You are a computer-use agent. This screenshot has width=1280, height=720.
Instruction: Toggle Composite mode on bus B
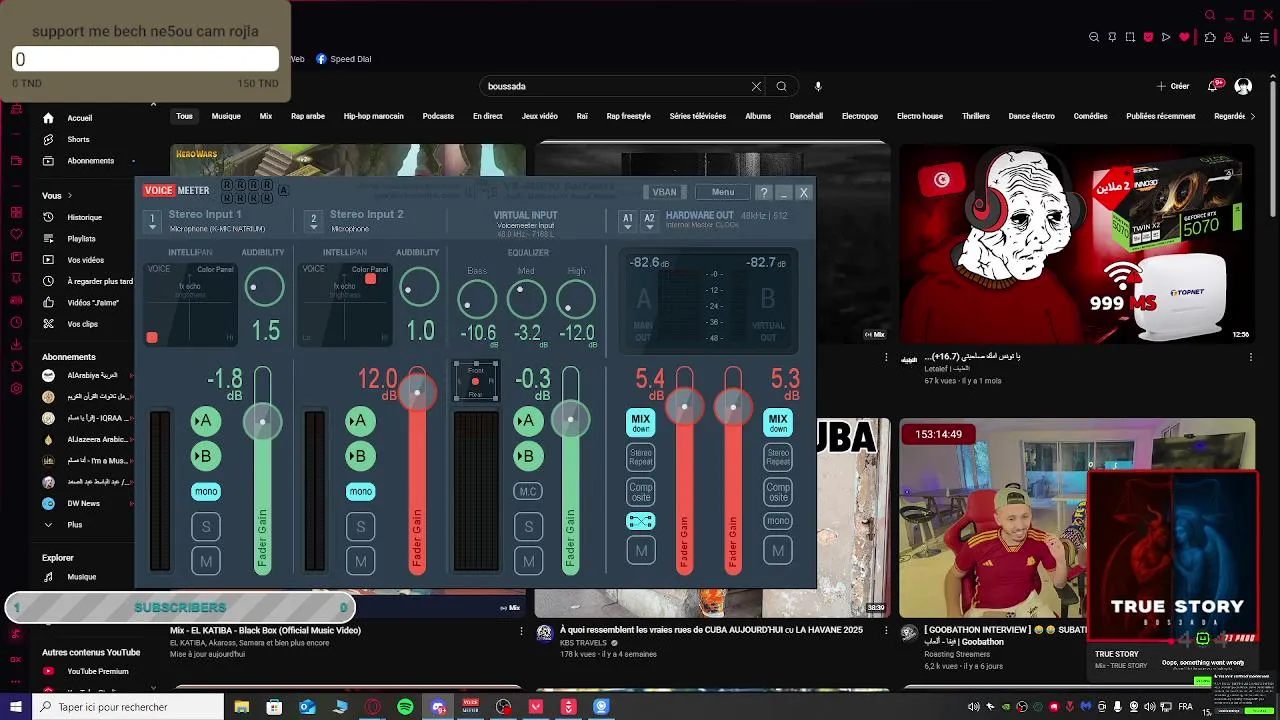coord(778,492)
